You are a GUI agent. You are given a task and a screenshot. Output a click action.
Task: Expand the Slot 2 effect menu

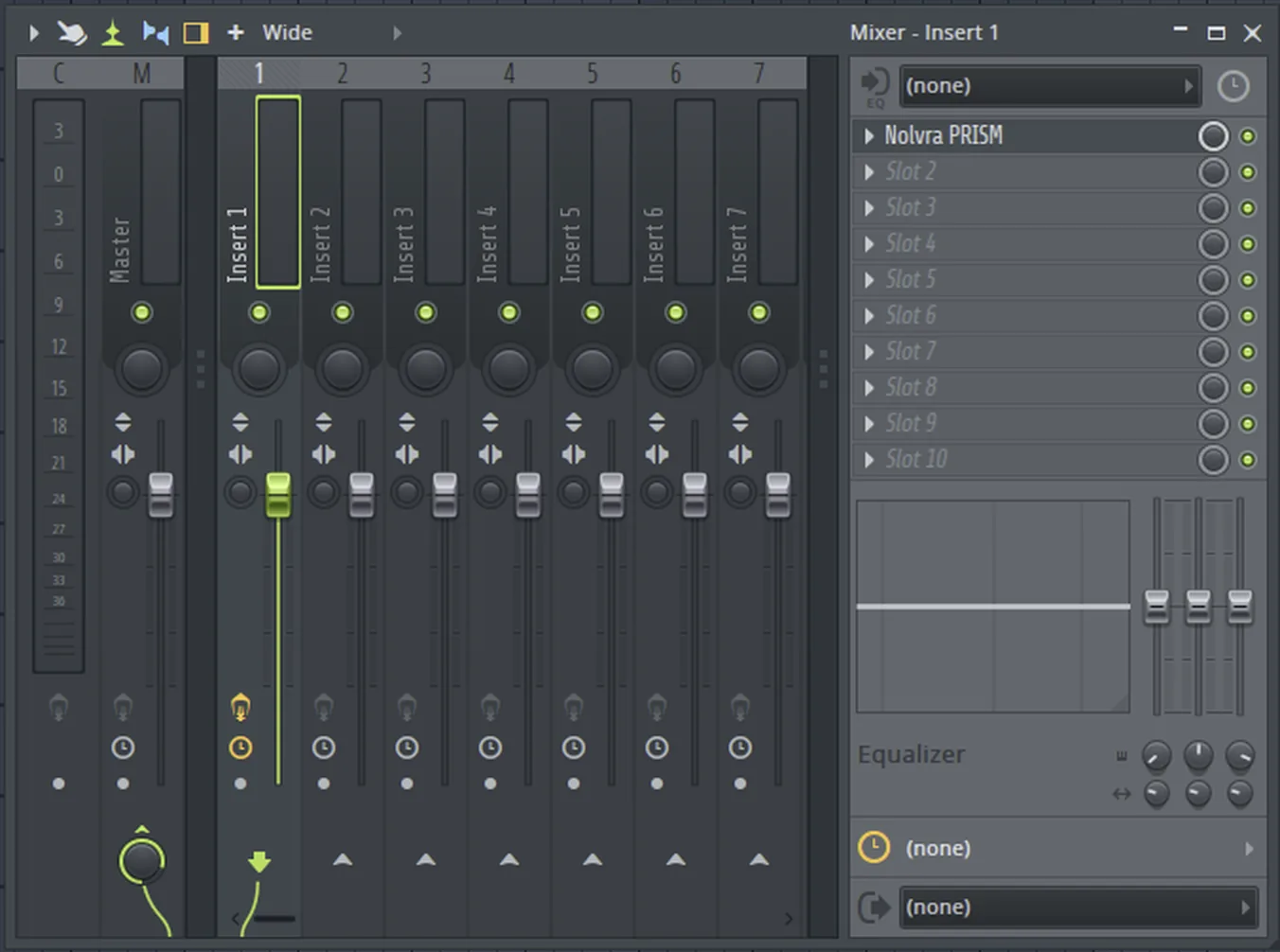coord(869,172)
